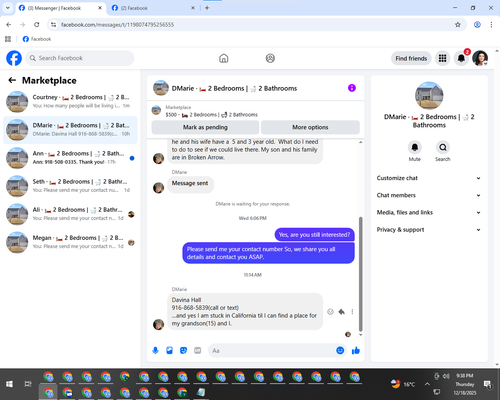Click More options button
Viewport: 500px width, 400px height.
tap(310, 127)
